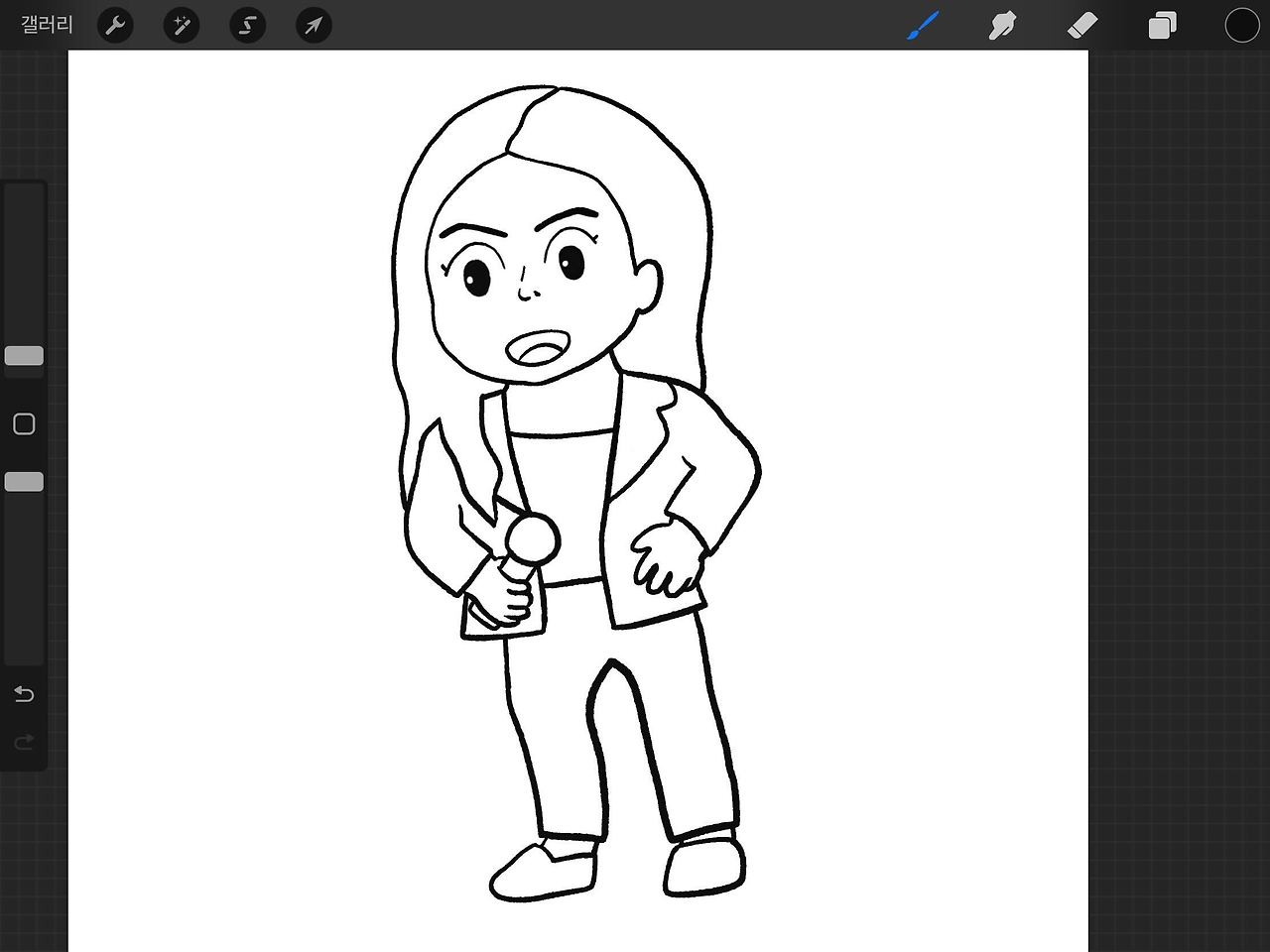Open the Layers panel
This screenshot has width=1270, height=952.
[x=1162, y=26]
